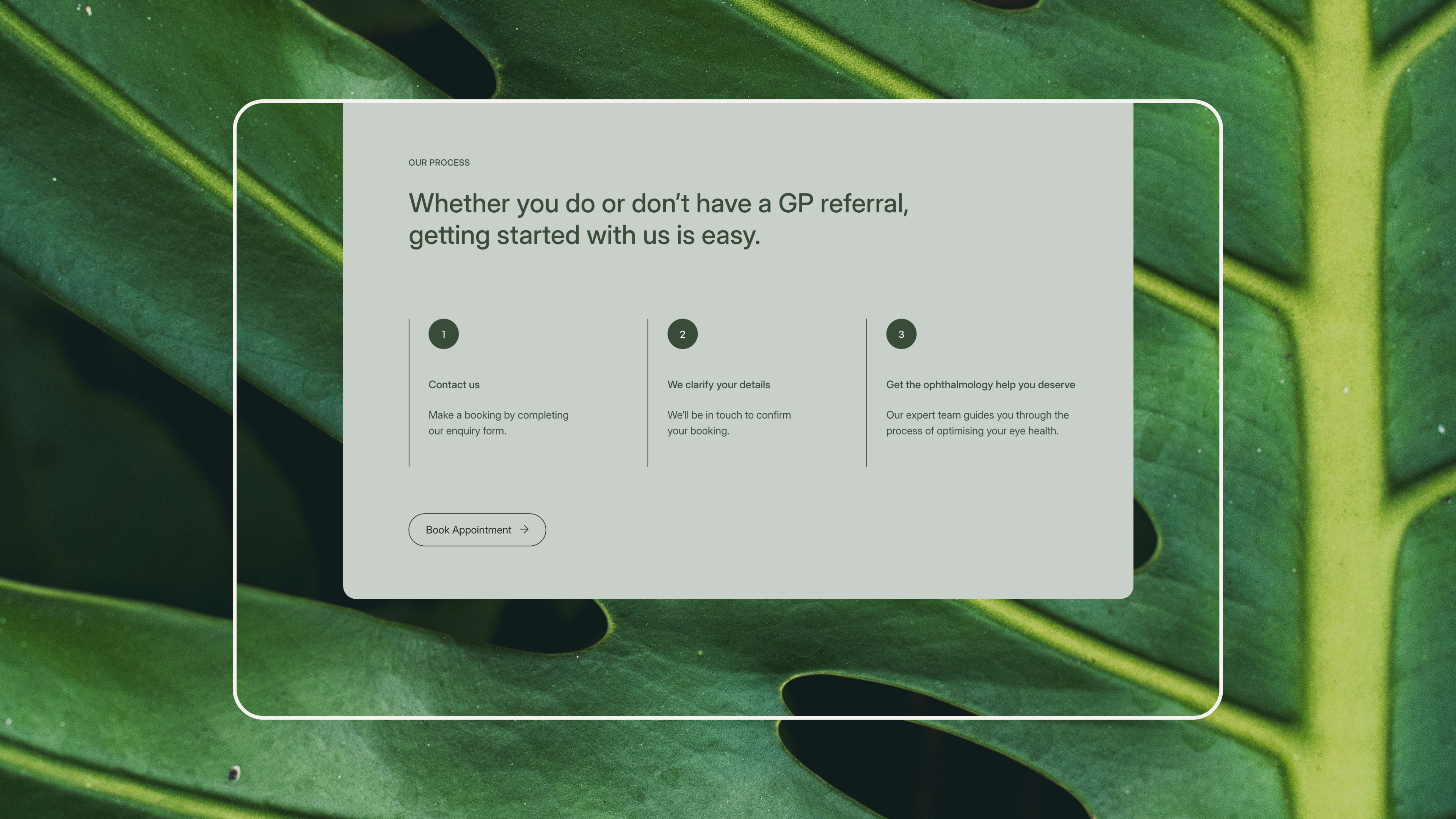Click the "Our expert team guides you" description
Image resolution: width=1456 pixels, height=819 pixels.
(x=977, y=423)
